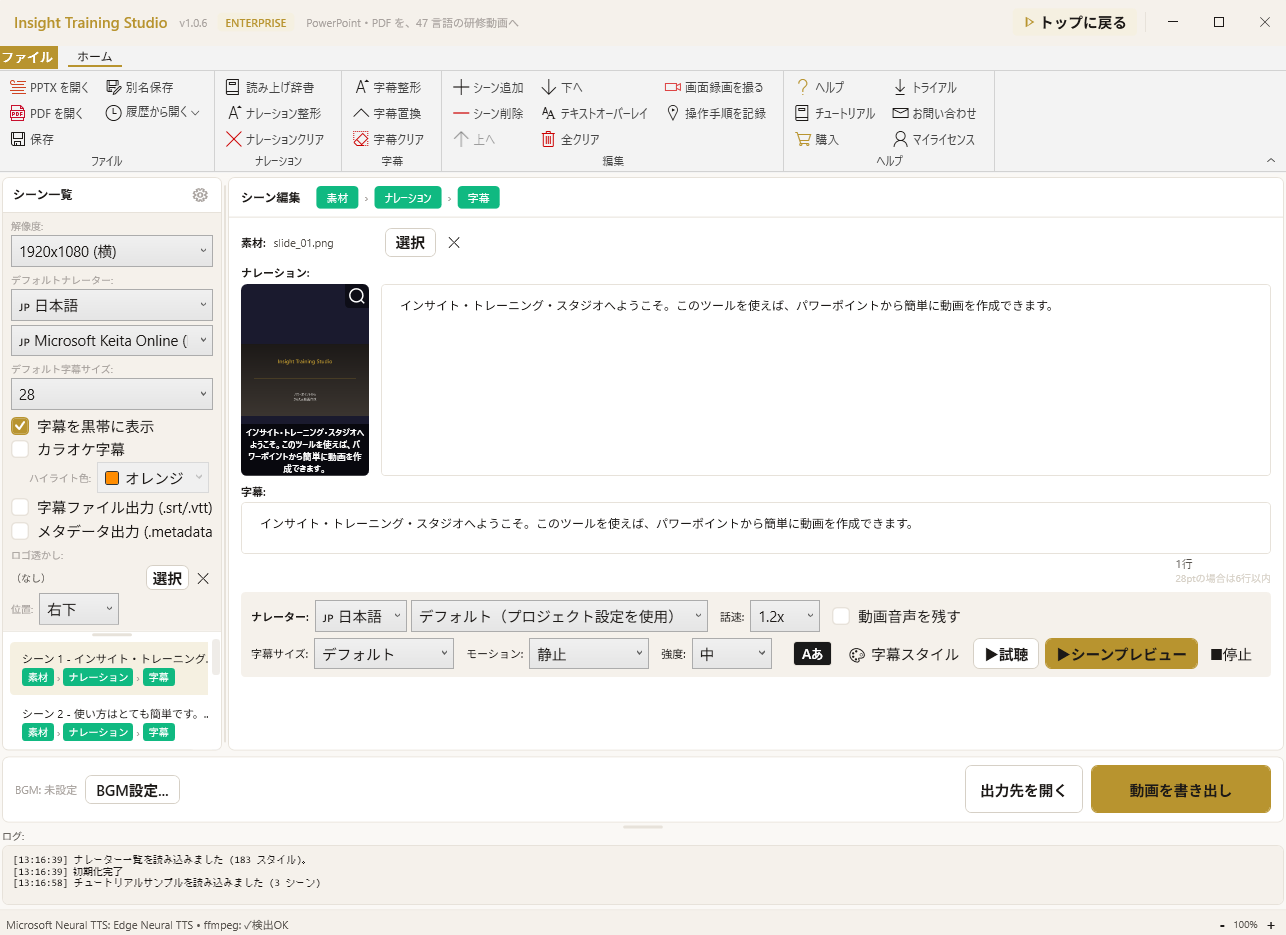Viewport: 1286px width, 935px height.
Task: Click トップに戻る button
Action: pyautogui.click(x=1075, y=22)
